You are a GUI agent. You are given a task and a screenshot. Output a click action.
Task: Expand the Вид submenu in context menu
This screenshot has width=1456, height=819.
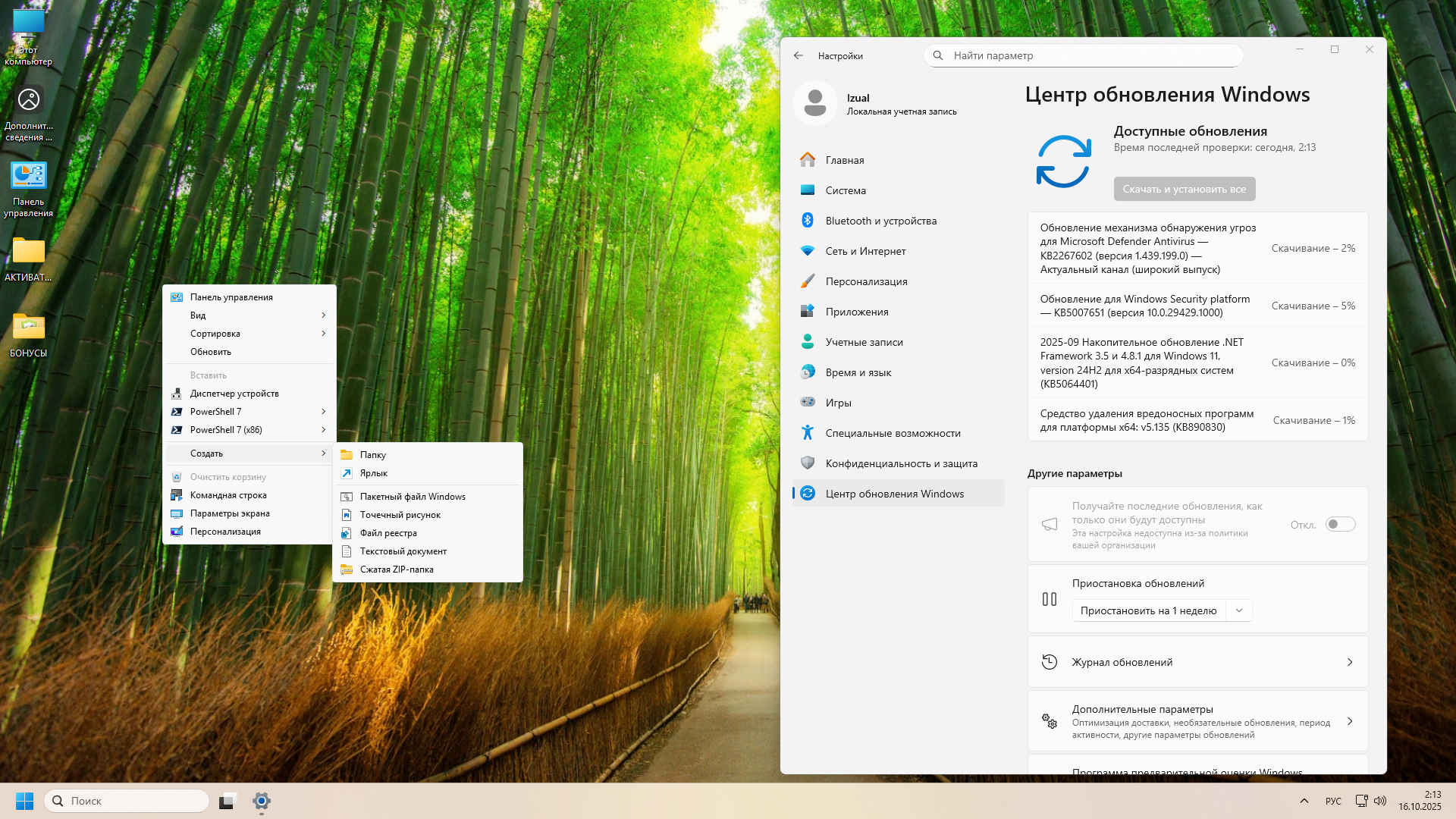coord(323,315)
